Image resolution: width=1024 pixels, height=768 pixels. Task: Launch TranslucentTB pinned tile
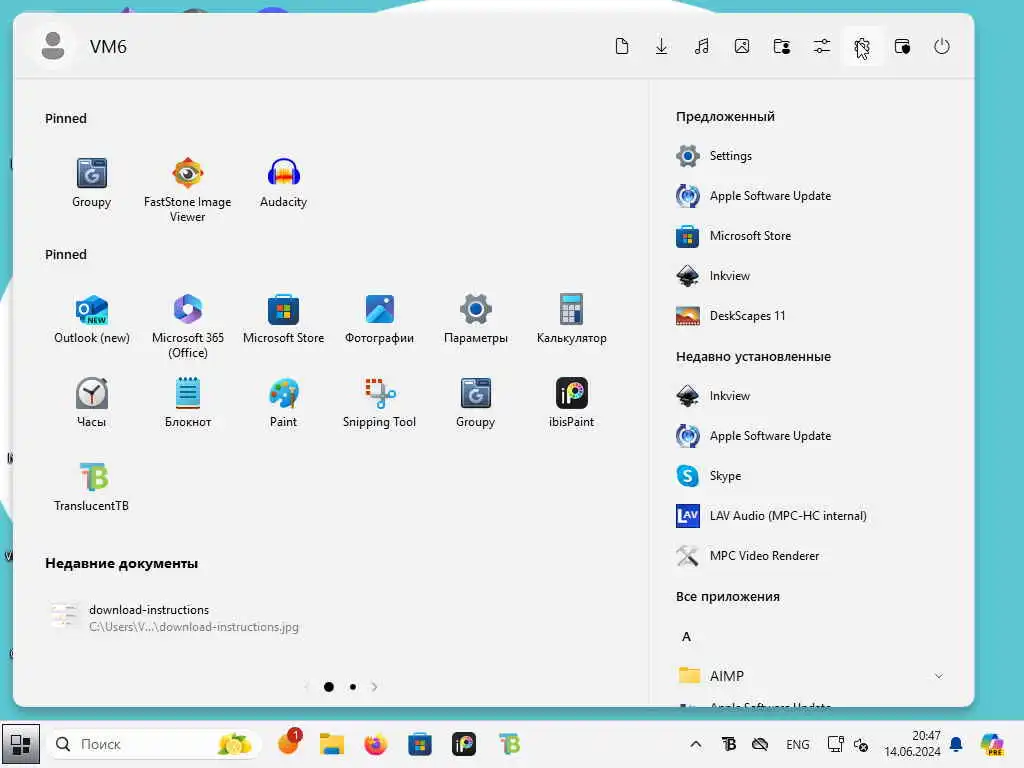pos(91,487)
